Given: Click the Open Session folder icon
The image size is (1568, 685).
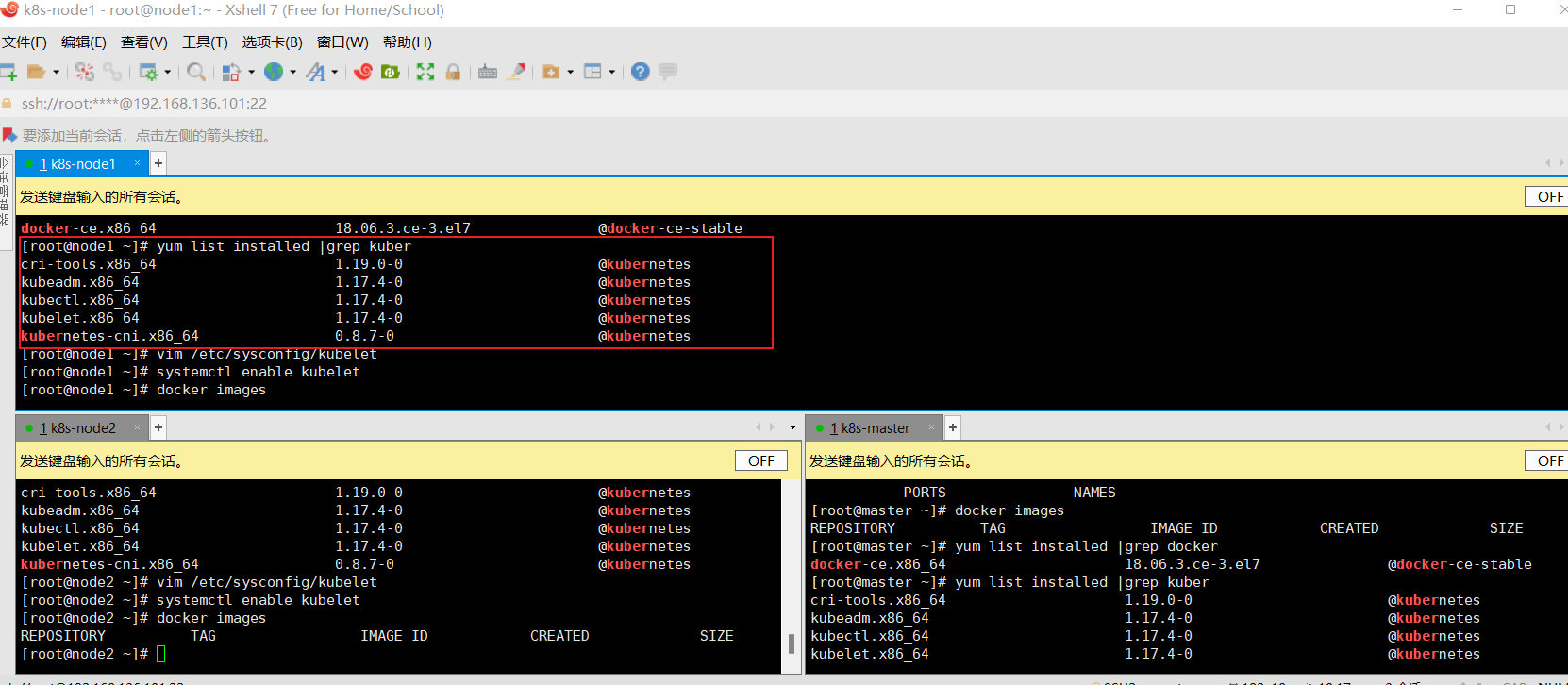Looking at the screenshot, I should (x=37, y=72).
